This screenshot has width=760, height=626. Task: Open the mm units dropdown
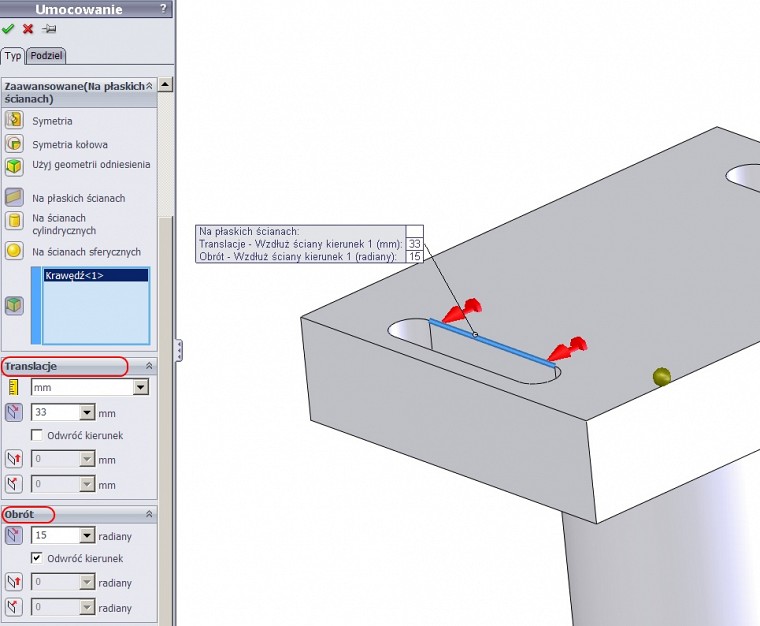141,387
